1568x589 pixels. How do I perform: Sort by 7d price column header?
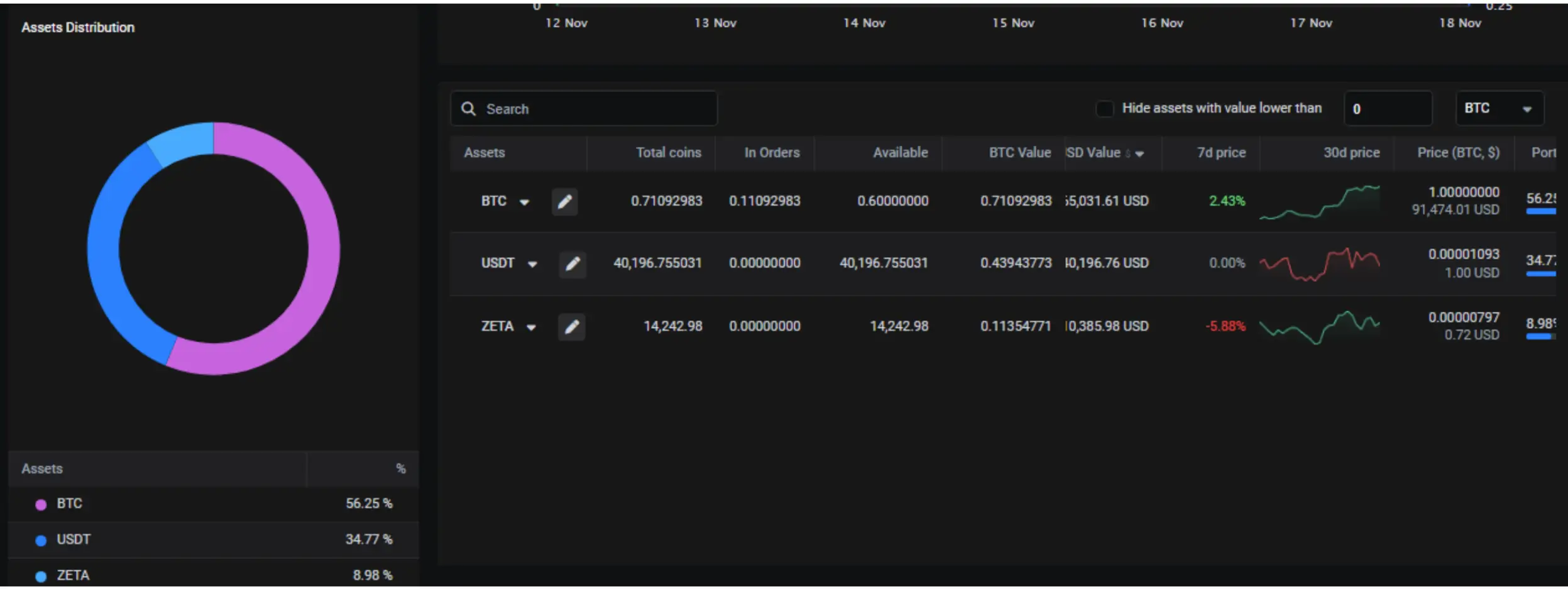pyautogui.click(x=1220, y=153)
